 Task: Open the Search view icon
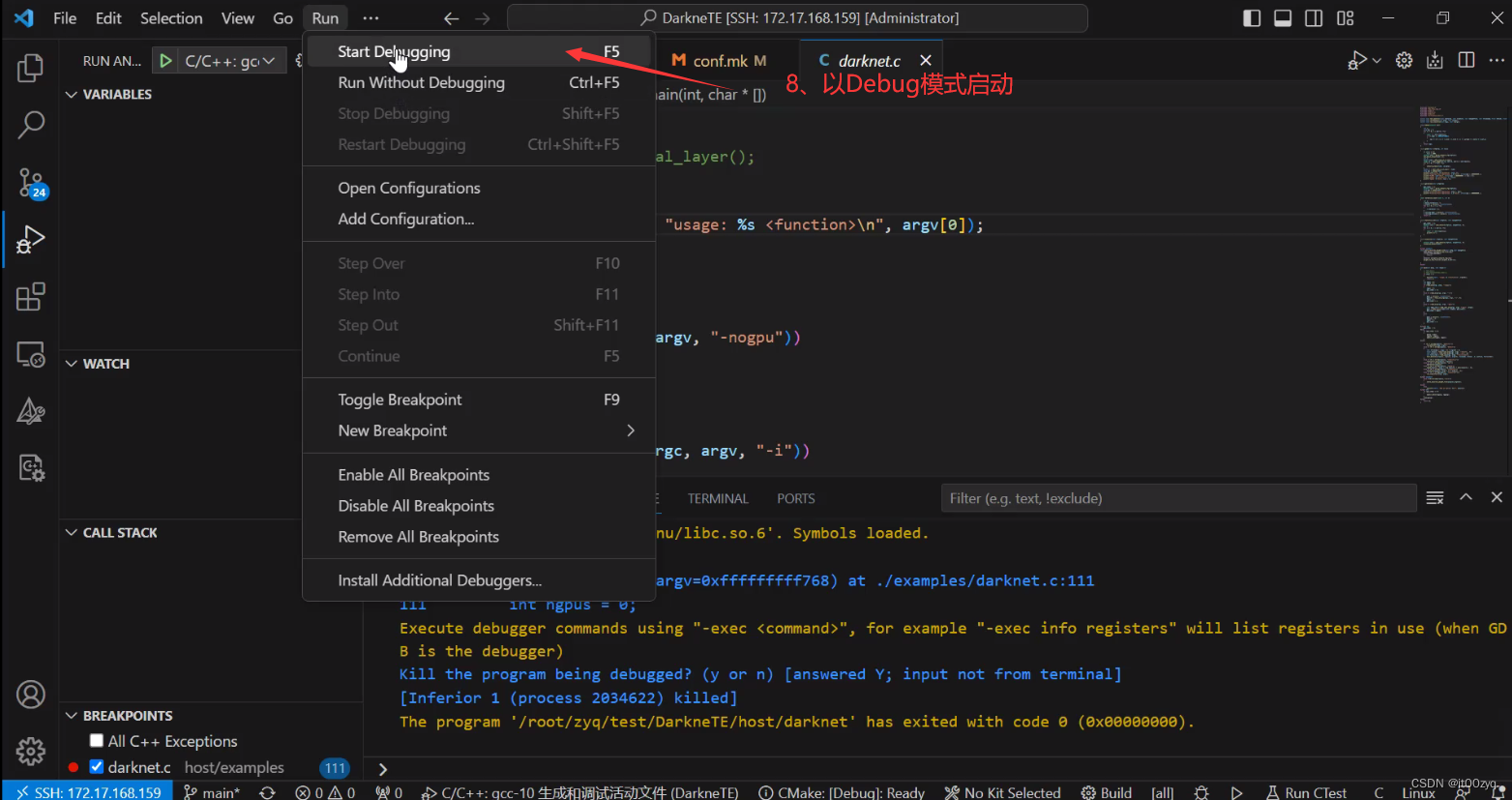(31, 125)
